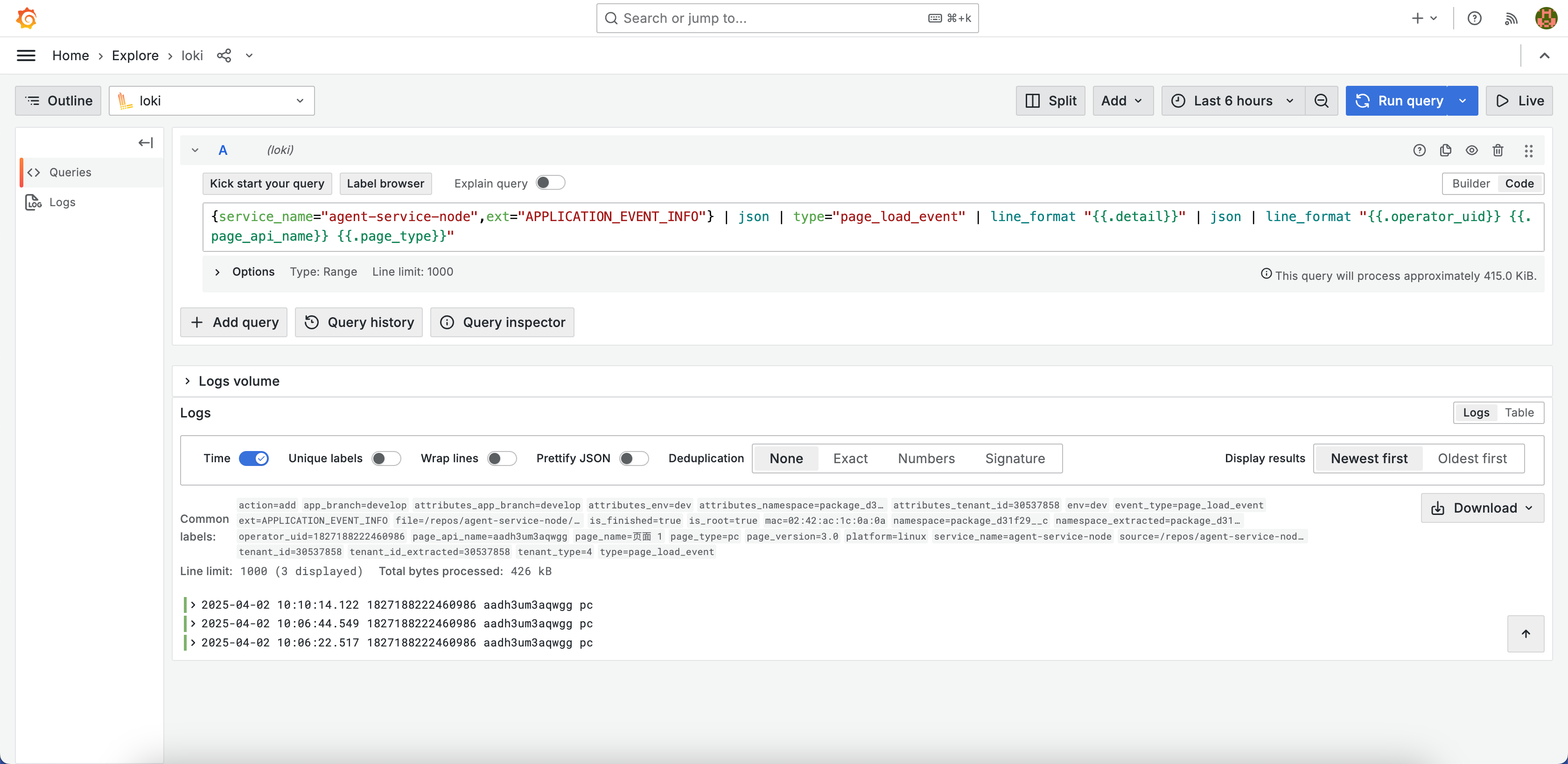The image size is (1568, 764).
Task: Click the share query icon
Action: click(224, 56)
